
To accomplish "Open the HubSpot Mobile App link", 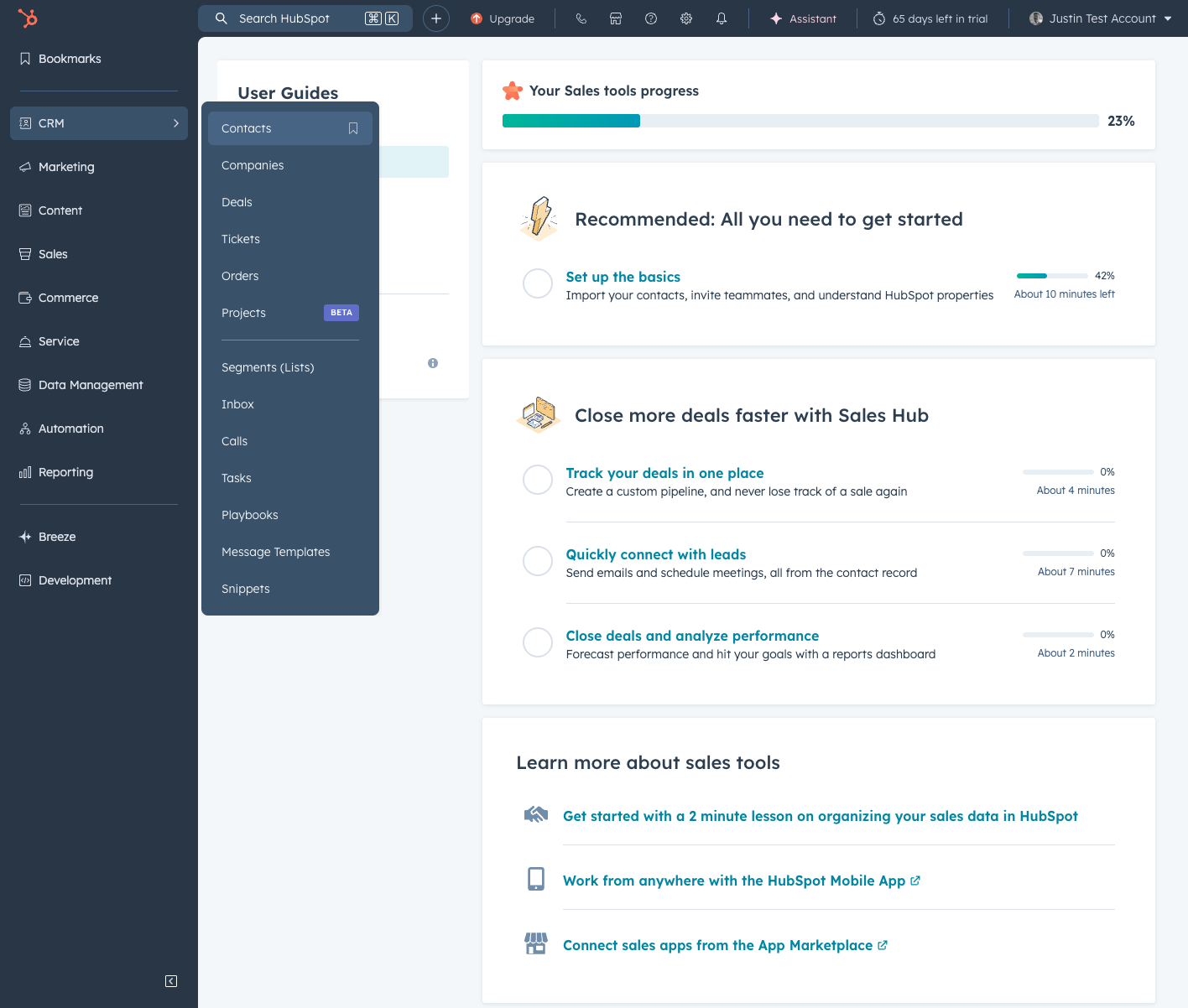I will point(742,881).
